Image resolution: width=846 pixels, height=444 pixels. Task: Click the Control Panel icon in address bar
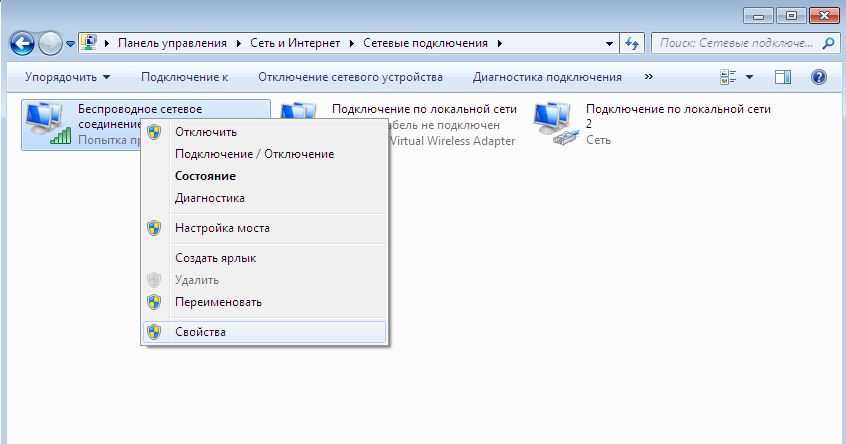coord(89,43)
